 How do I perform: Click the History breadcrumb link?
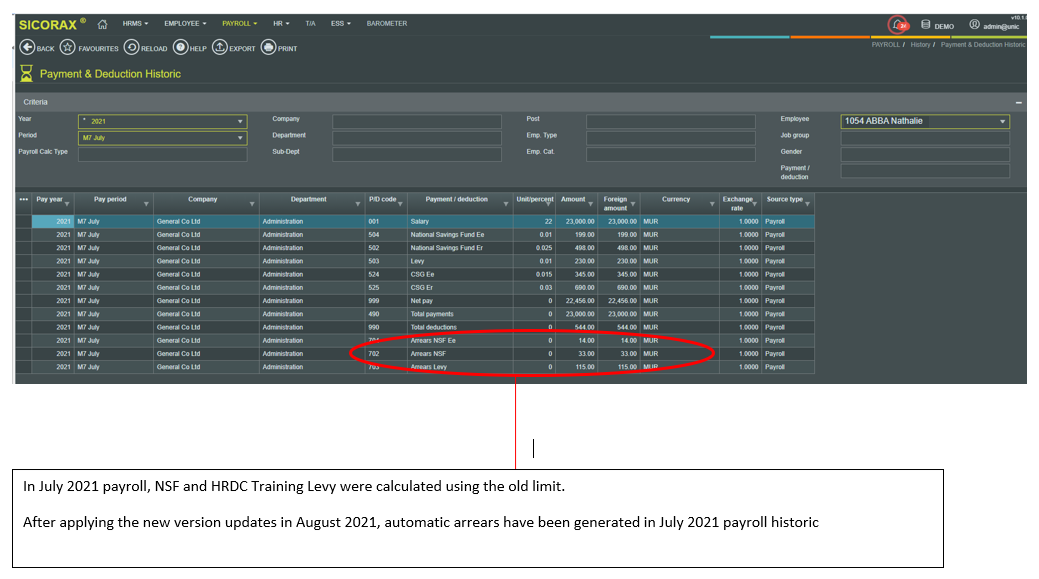click(920, 45)
